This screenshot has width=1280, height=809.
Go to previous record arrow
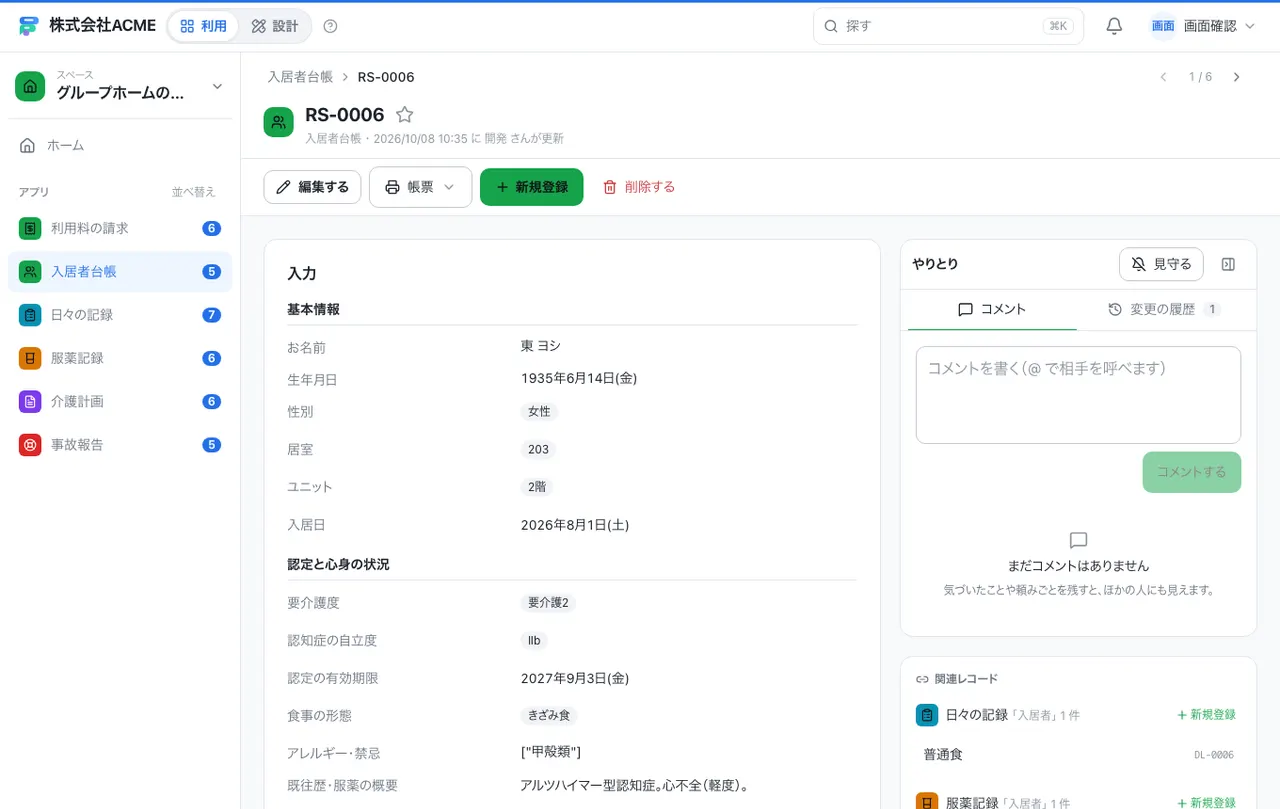click(x=1163, y=77)
